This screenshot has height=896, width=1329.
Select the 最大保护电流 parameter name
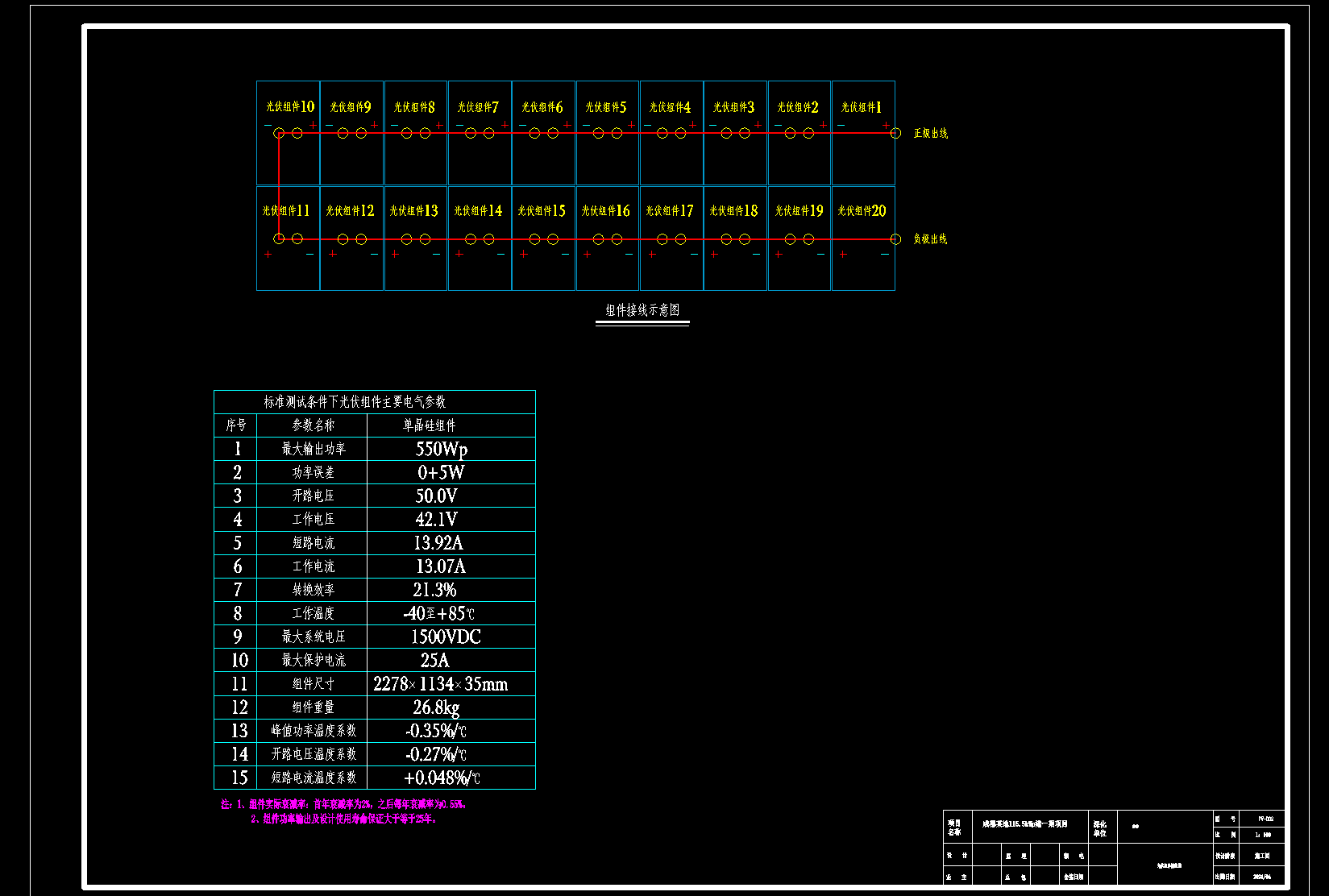click(x=313, y=660)
